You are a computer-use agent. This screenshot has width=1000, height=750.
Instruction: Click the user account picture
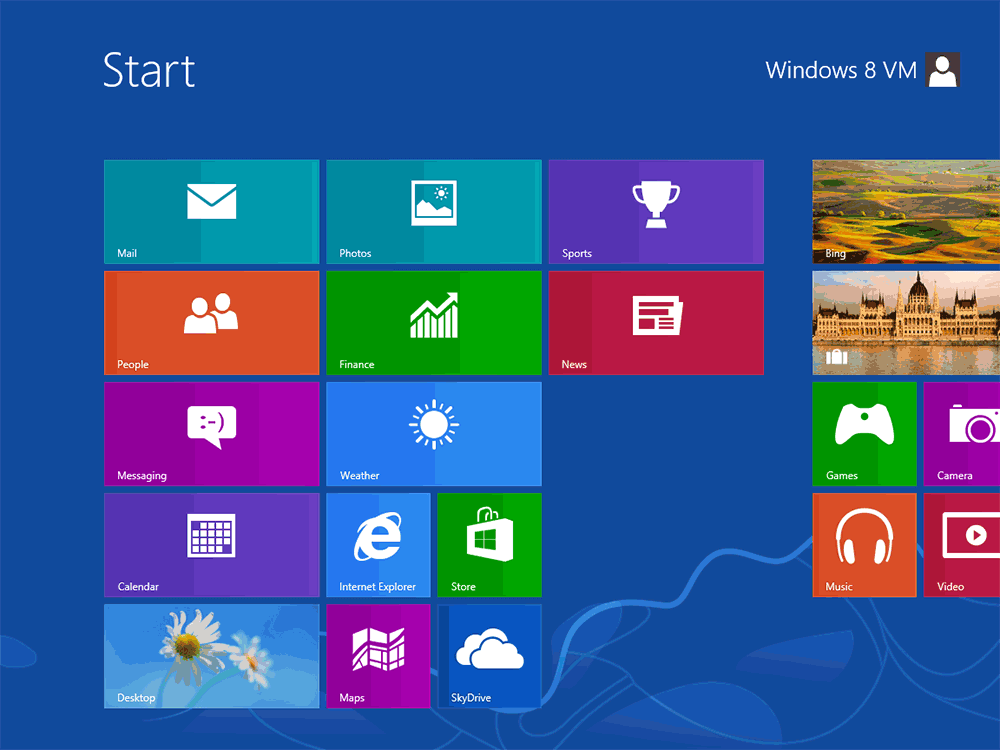pos(943,70)
